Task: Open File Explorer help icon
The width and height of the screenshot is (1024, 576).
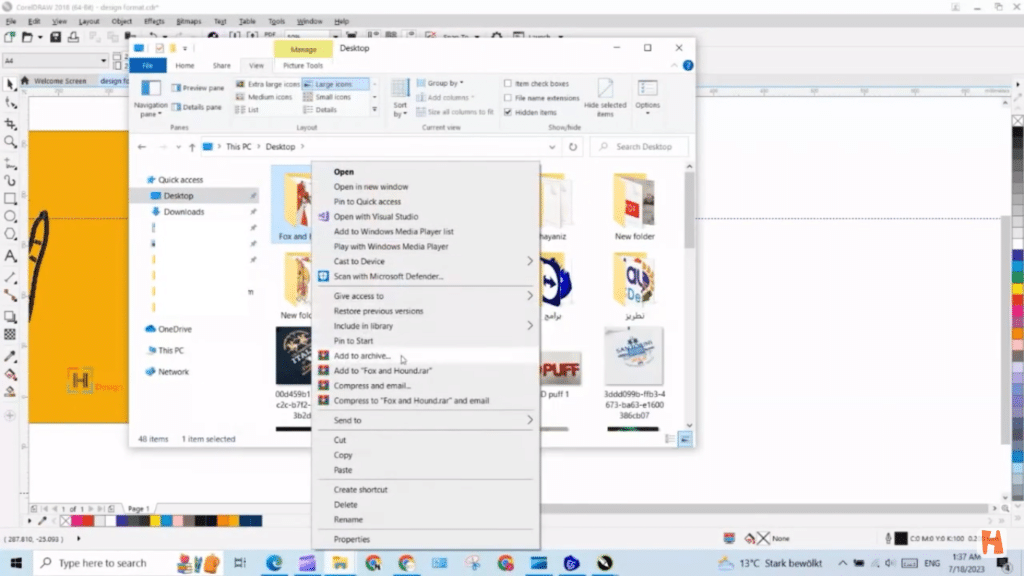Action: click(688, 65)
